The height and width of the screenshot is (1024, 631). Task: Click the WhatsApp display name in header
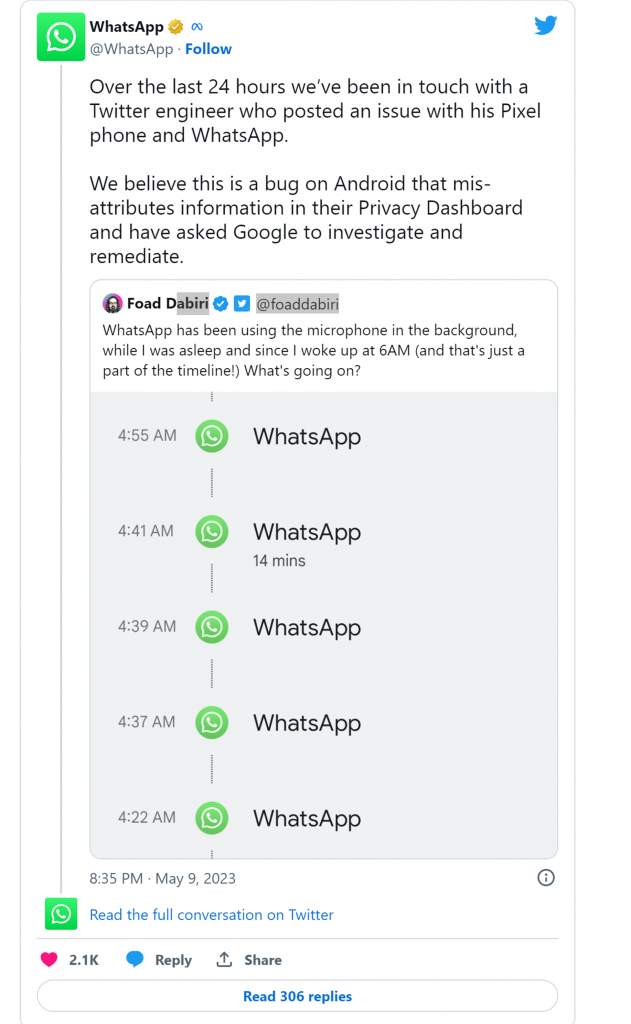pyautogui.click(x=126, y=28)
